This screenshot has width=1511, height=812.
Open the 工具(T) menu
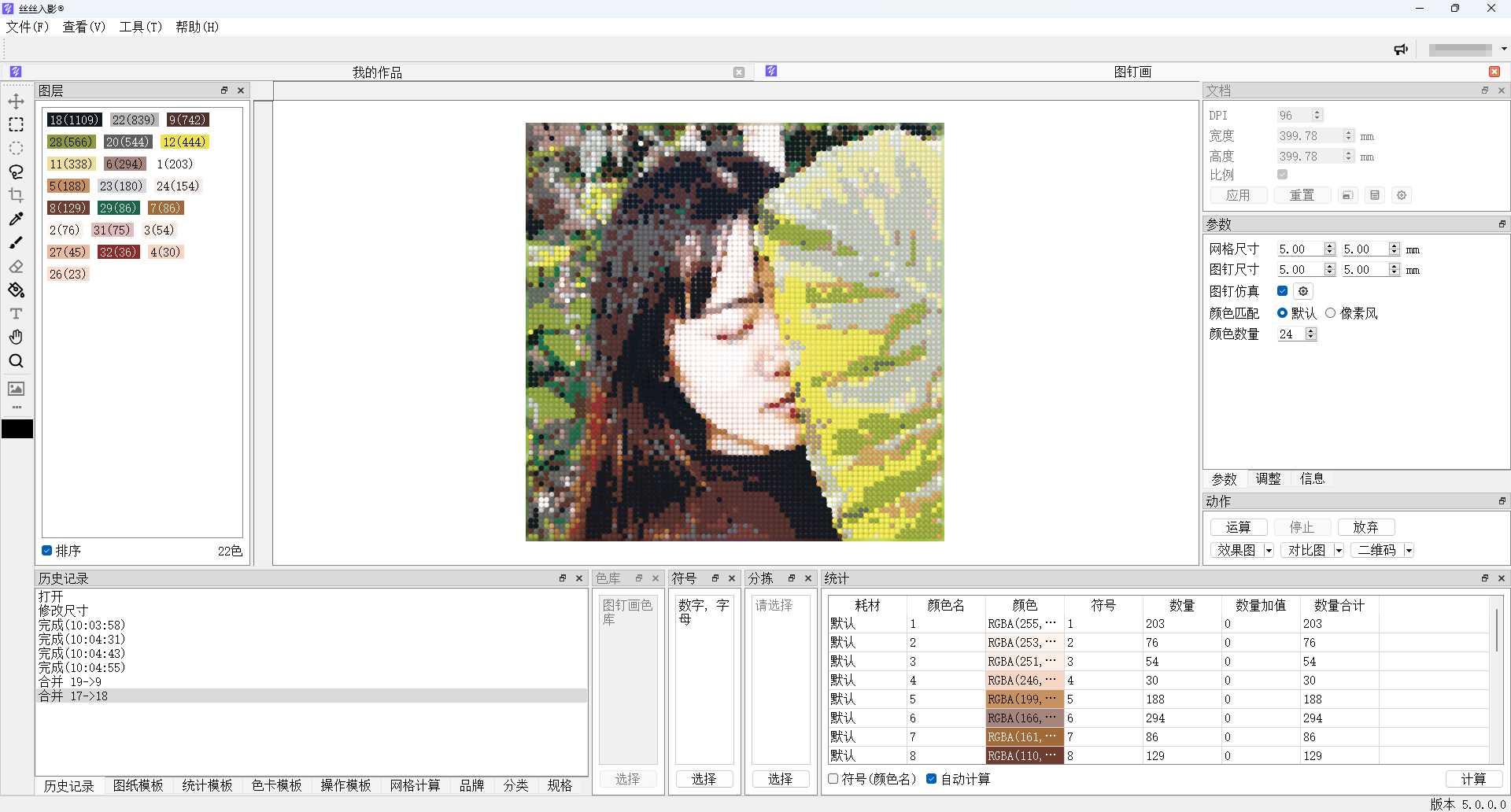(140, 27)
